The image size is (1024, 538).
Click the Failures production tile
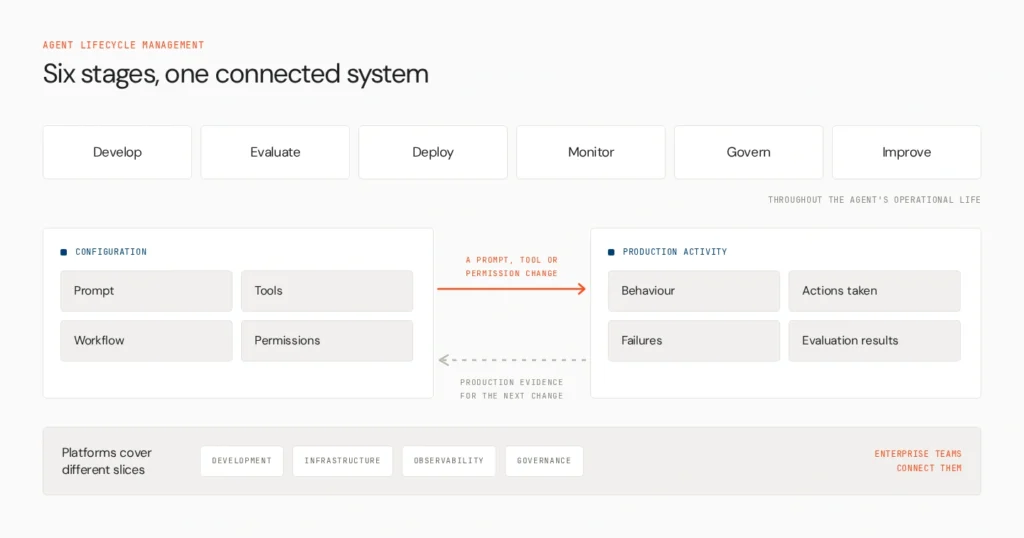point(694,340)
